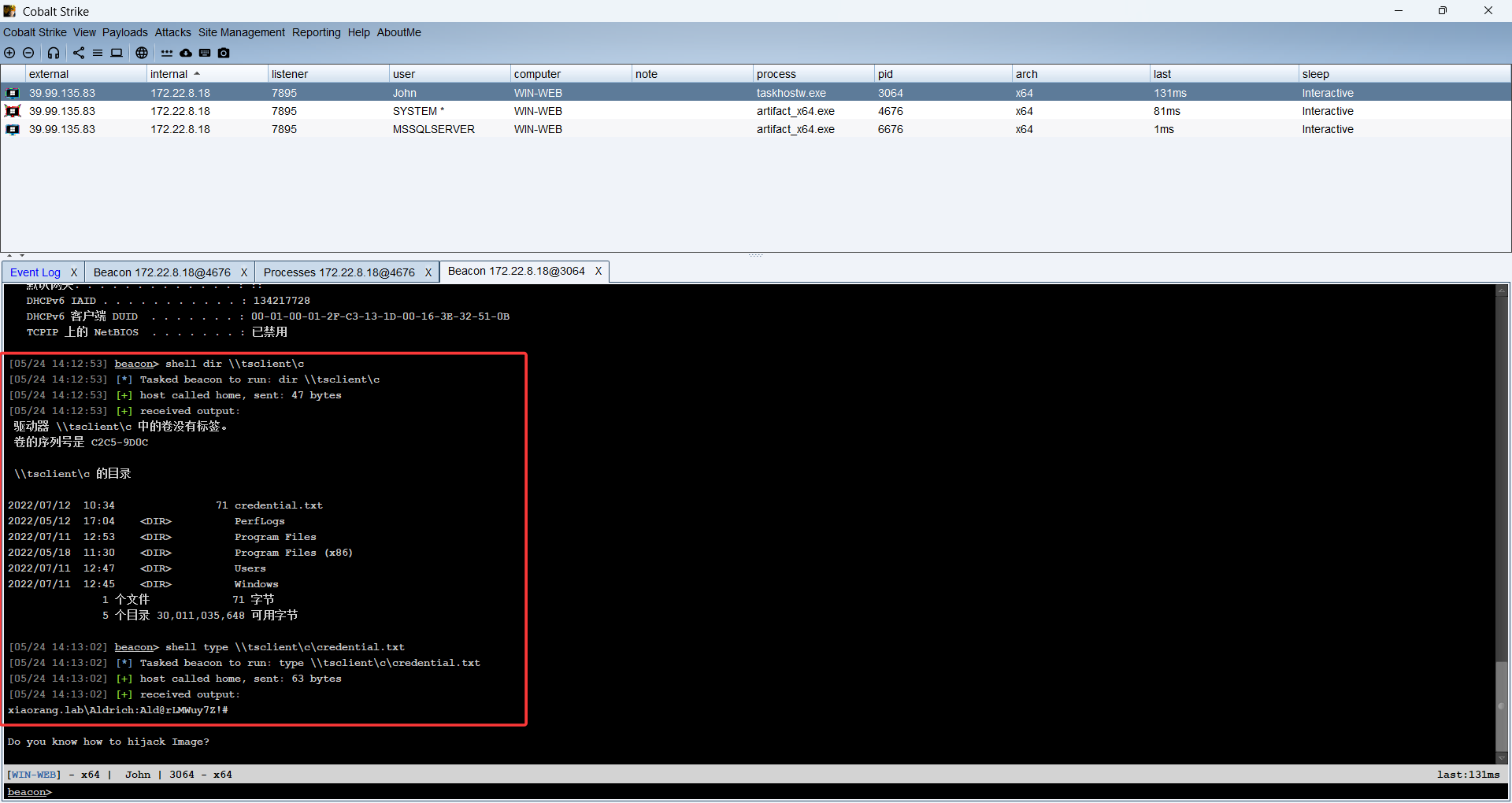Switch to Processes 172.22.8.18@4676 tab
The image size is (1512, 803).
tap(339, 272)
